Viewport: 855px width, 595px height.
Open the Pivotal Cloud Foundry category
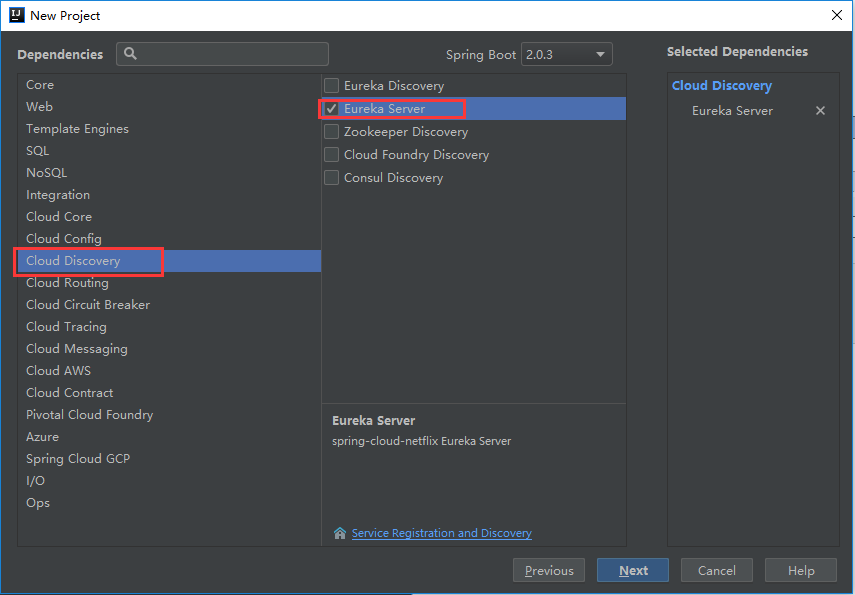click(169, 414)
